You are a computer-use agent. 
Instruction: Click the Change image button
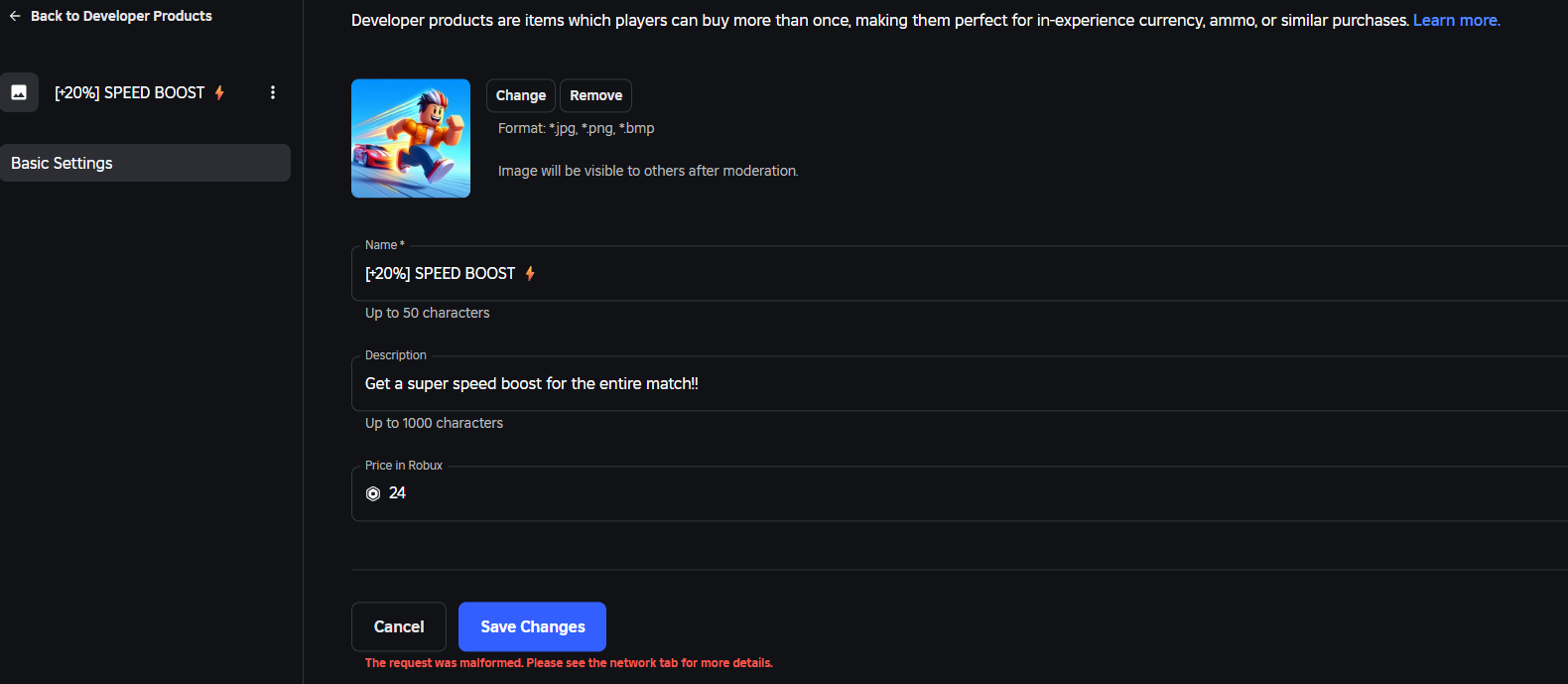(521, 95)
